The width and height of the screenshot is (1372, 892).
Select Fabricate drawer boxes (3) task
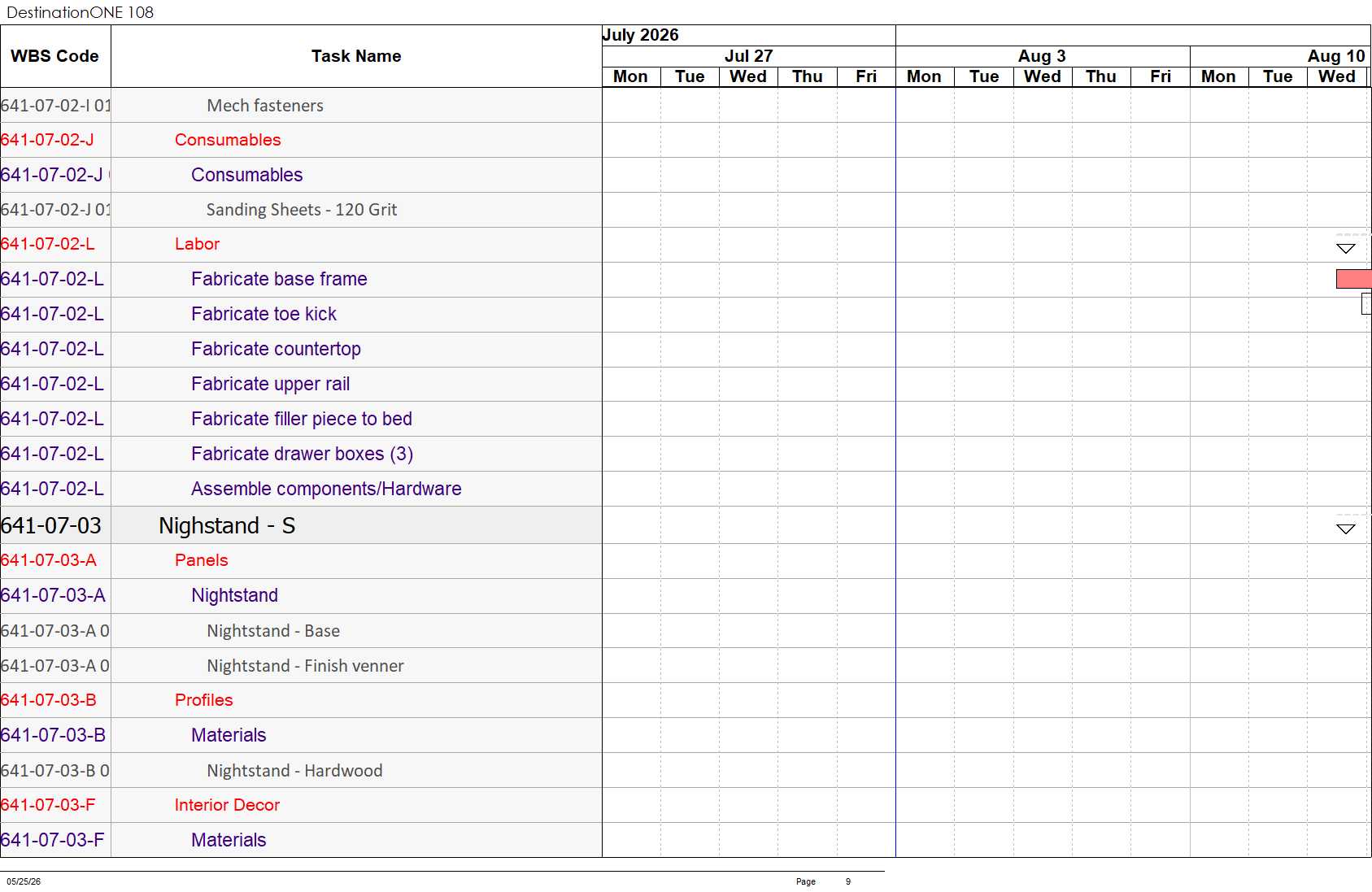[301, 454]
